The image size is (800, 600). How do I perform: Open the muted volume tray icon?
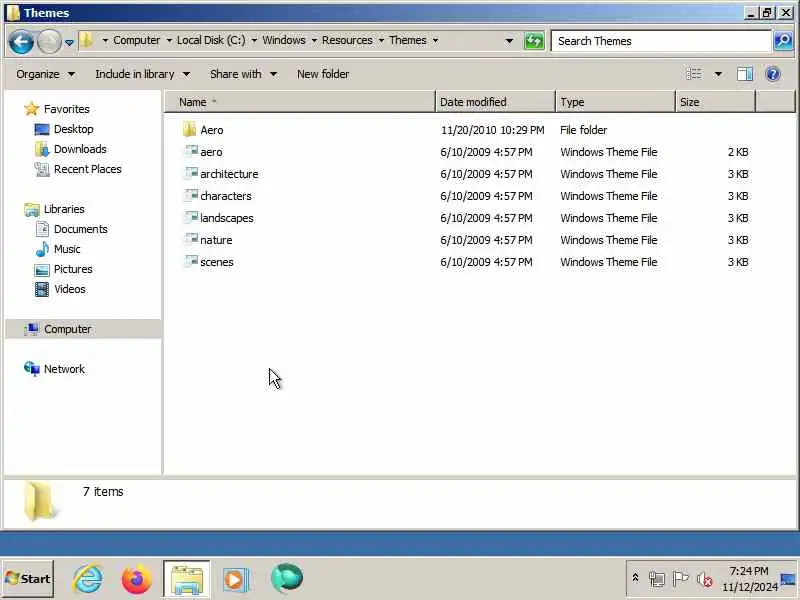click(x=705, y=579)
